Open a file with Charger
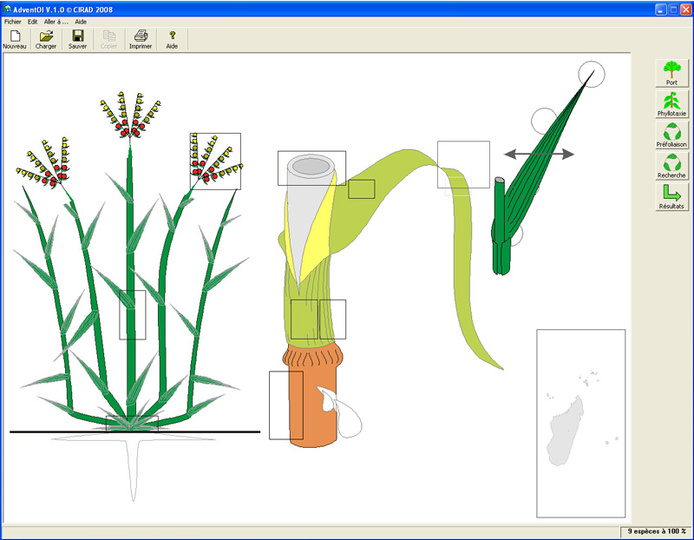This screenshot has width=694, height=540. pyautogui.click(x=46, y=39)
